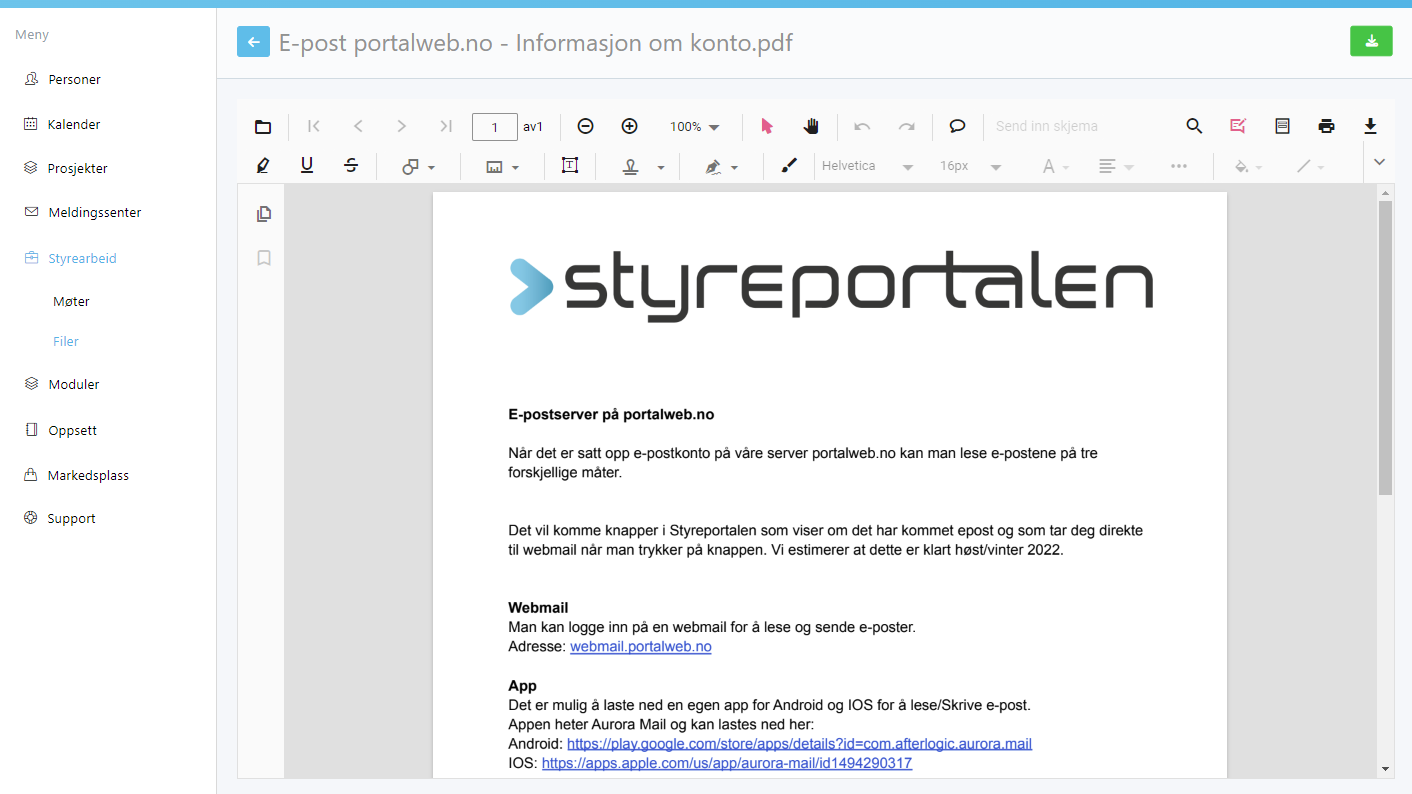
Task: Print the document
Action: click(1326, 126)
